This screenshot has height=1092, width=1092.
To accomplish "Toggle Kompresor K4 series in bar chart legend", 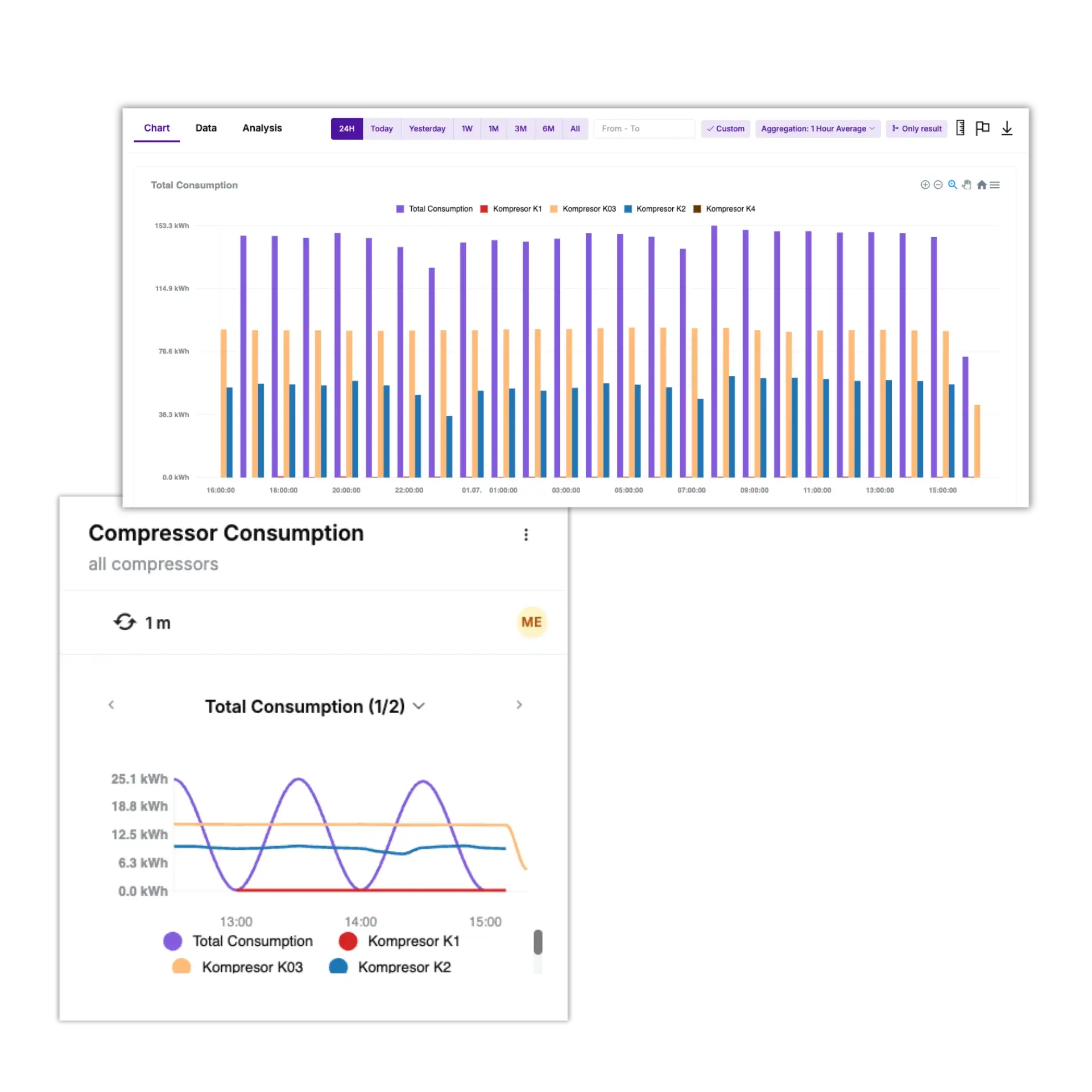I will 724,209.
